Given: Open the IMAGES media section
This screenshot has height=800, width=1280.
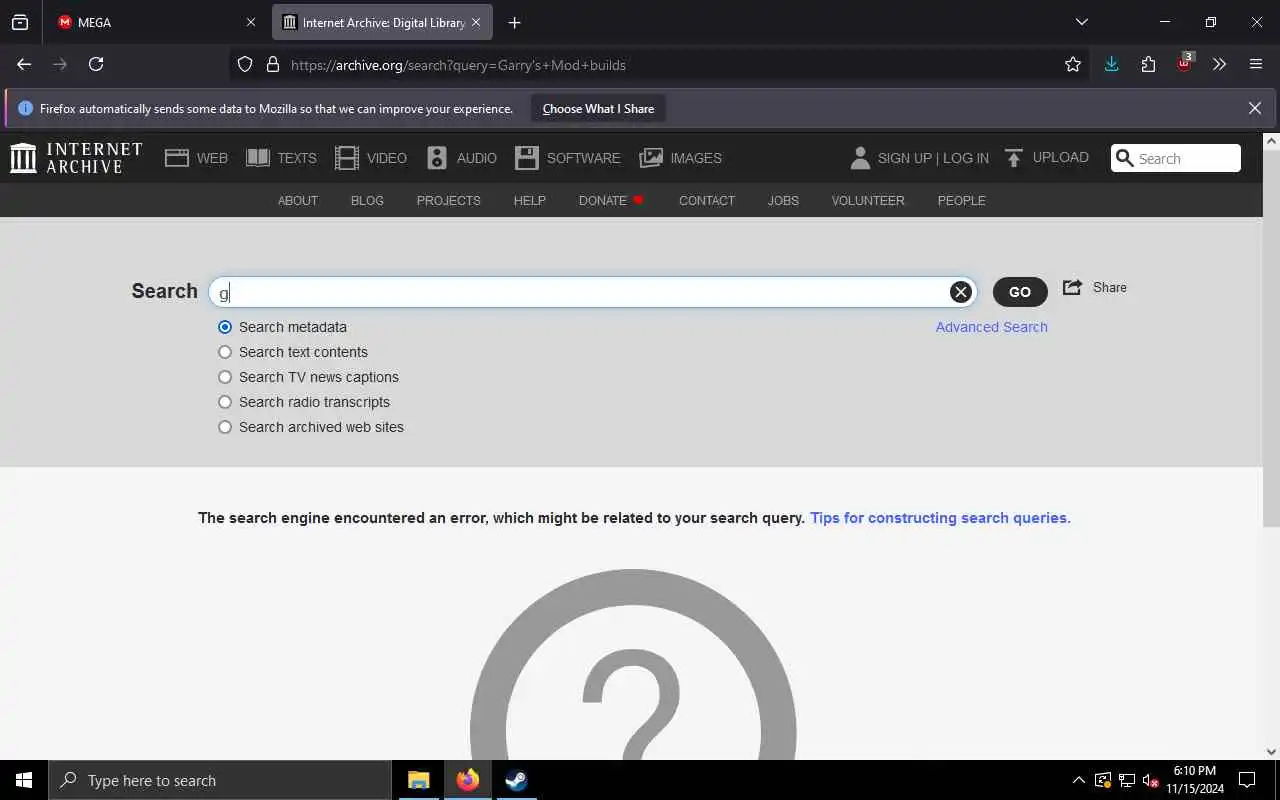Looking at the screenshot, I should pyautogui.click(x=681, y=158).
